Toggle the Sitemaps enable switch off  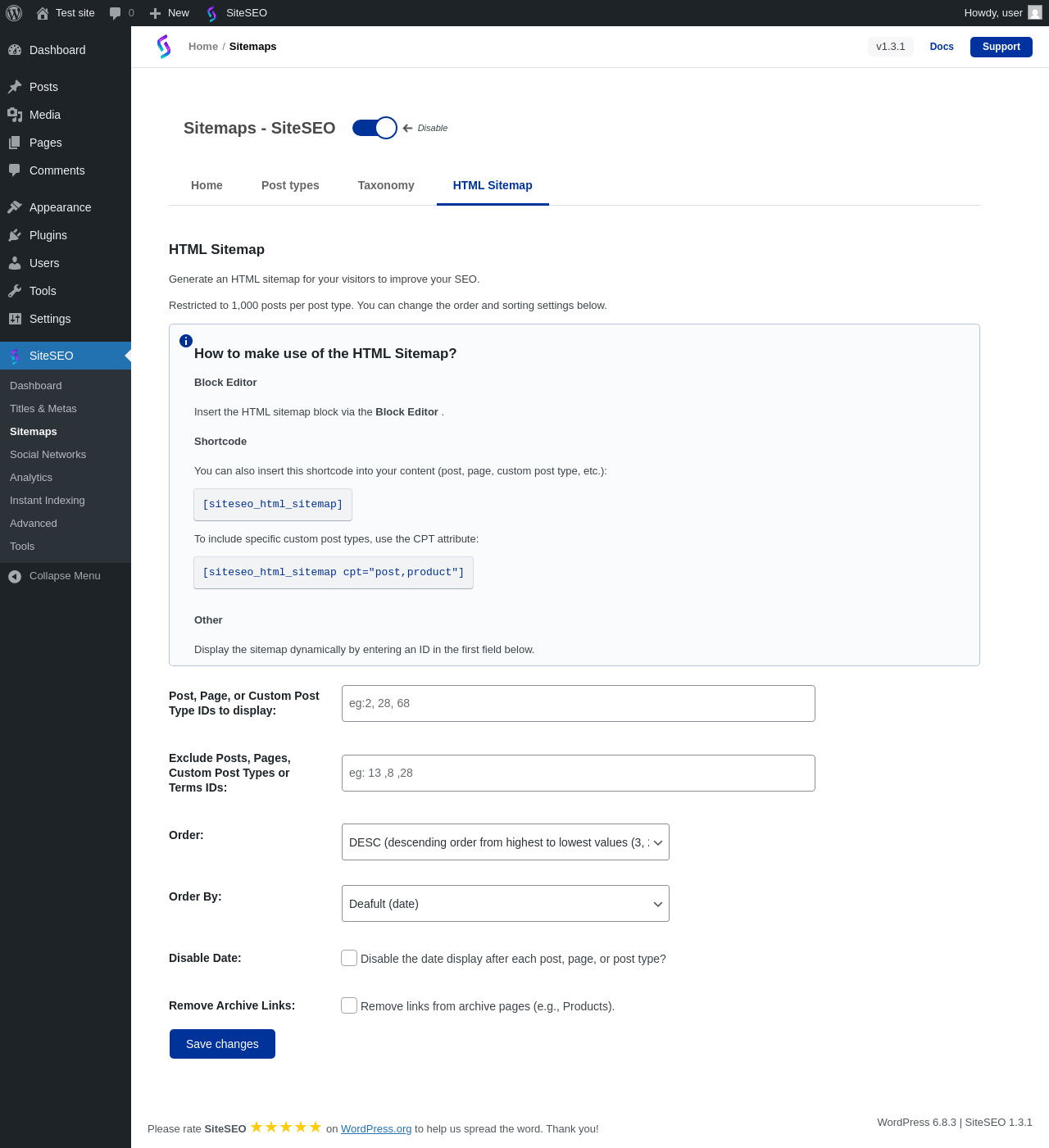pos(375,128)
